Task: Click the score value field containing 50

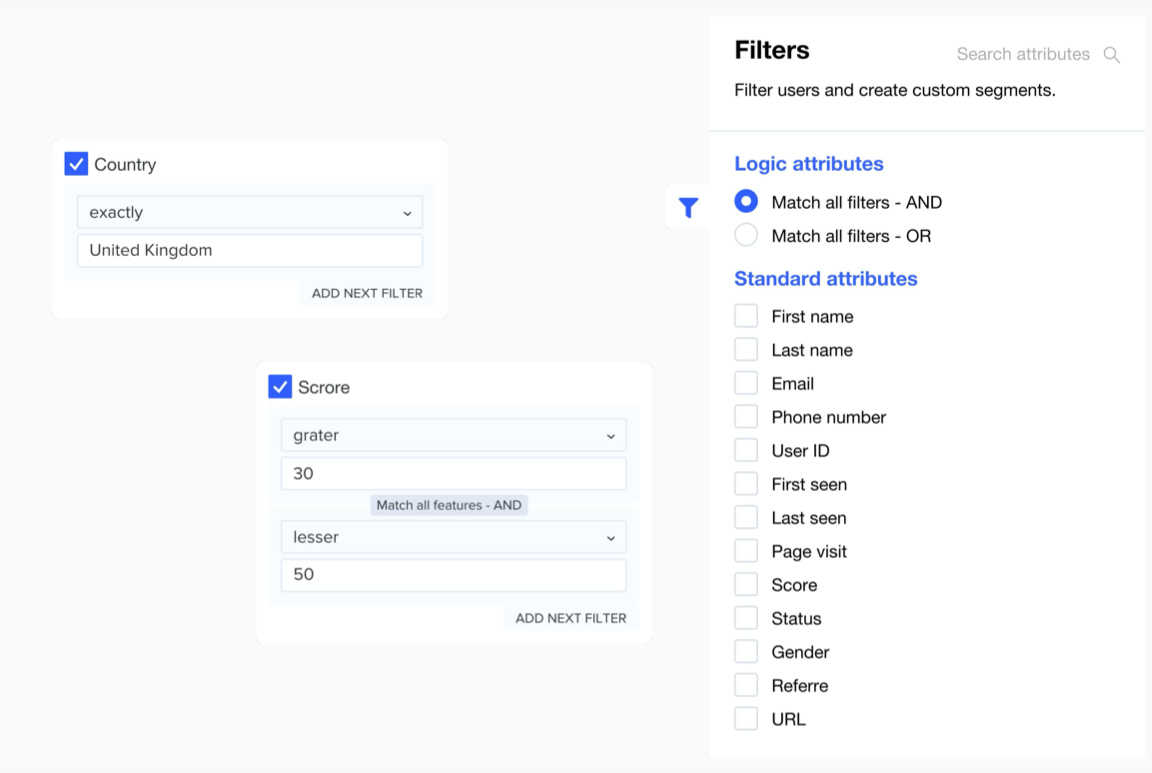Action: [453, 575]
